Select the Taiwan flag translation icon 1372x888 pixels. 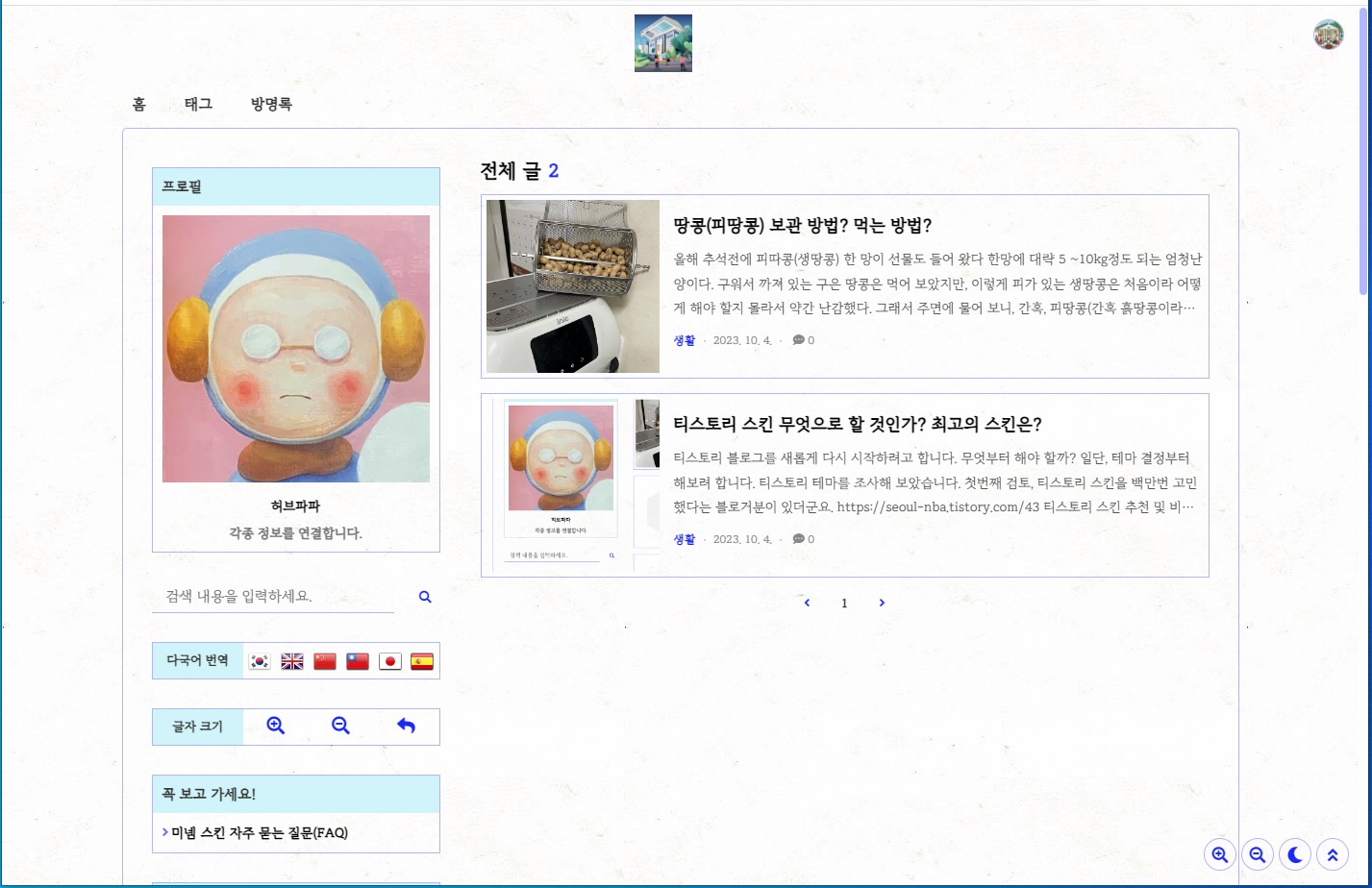tap(358, 661)
